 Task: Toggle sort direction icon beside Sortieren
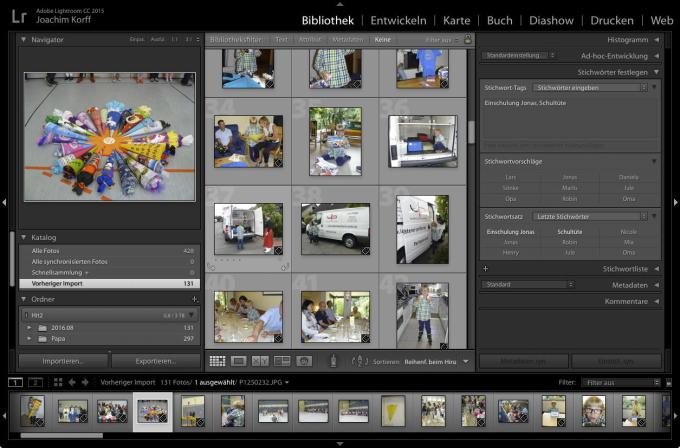pos(360,361)
